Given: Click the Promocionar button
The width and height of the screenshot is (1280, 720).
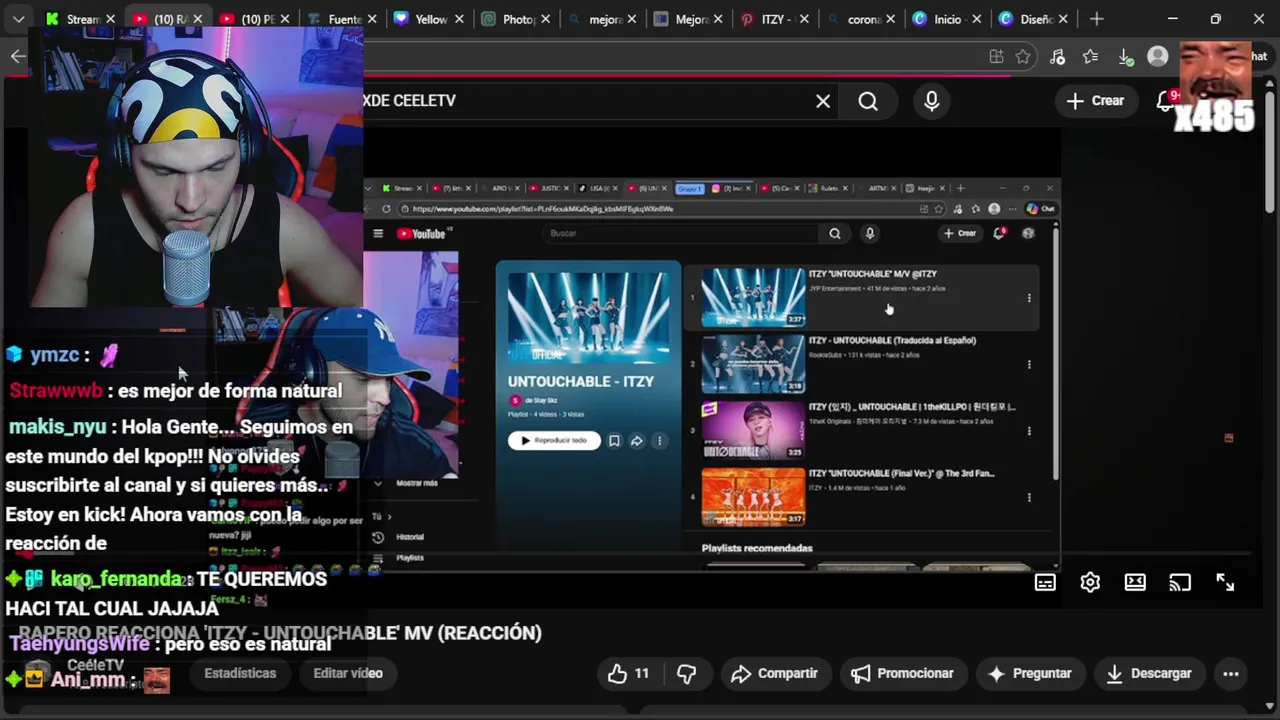Looking at the screenshot, I should pos(902,674).
